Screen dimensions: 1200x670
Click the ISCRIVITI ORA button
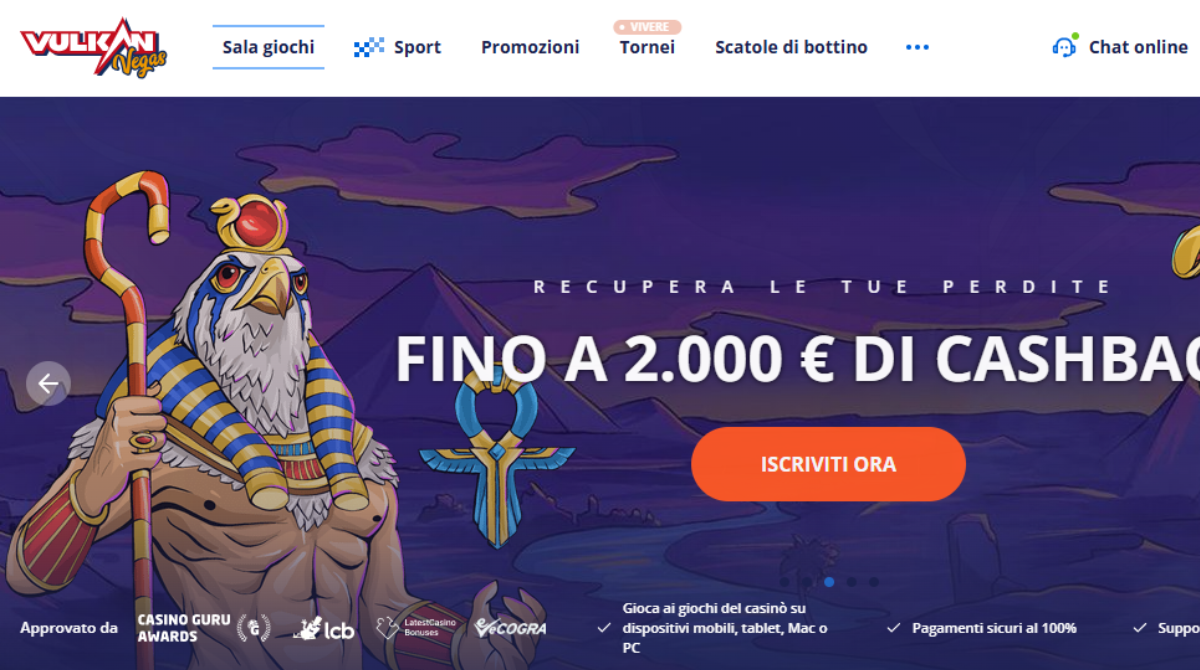pos(828,464)
